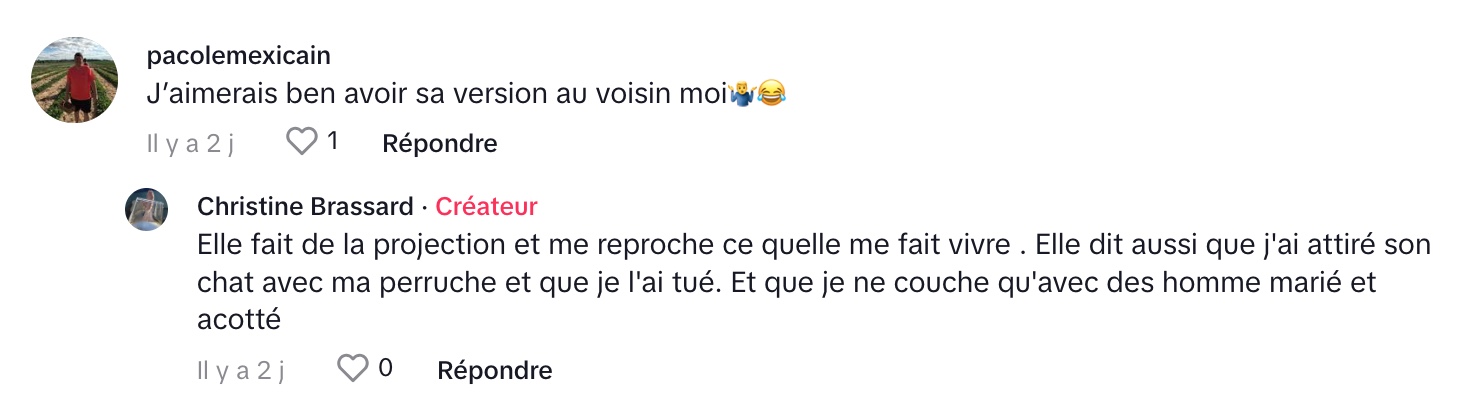Like pacolemexicain's comment with the heart icon

pyautogui.click(x=302, y=143)
